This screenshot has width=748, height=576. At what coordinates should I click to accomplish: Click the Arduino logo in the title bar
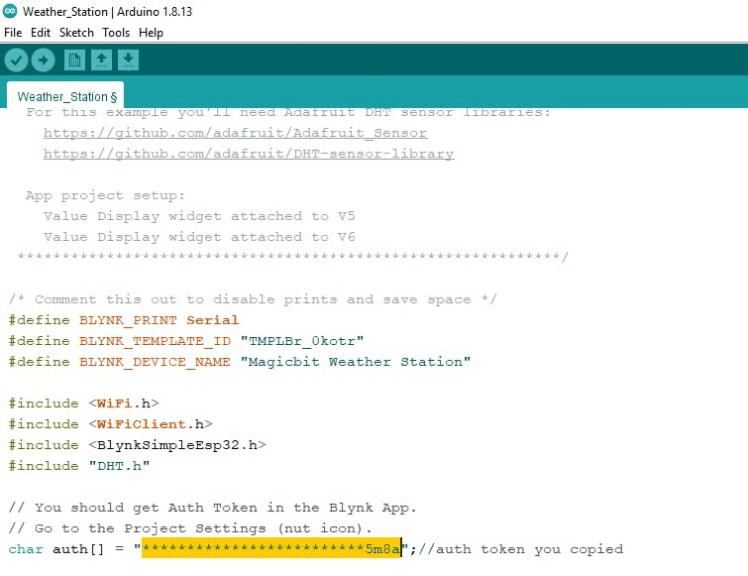tap(10, 11)
